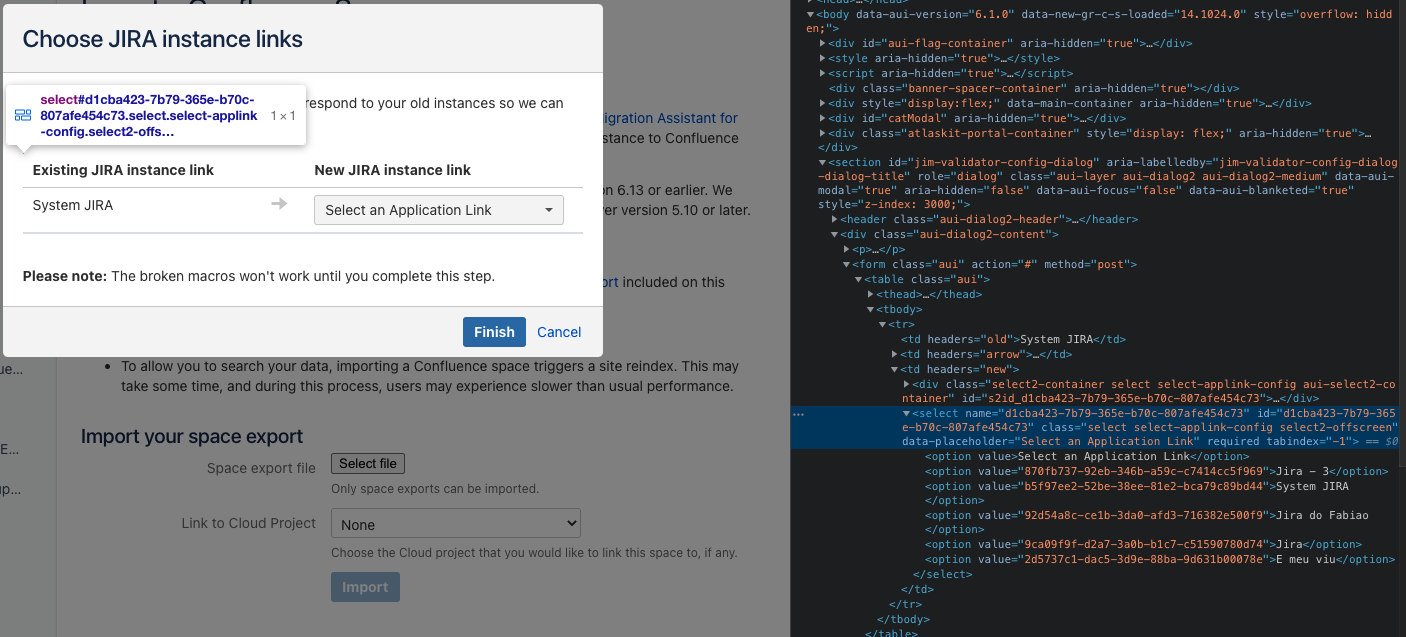Viewport: 1406px width, 637px height.
Task: Open the Link to Cloud Project dropdown
Action: tap(456, 524)
